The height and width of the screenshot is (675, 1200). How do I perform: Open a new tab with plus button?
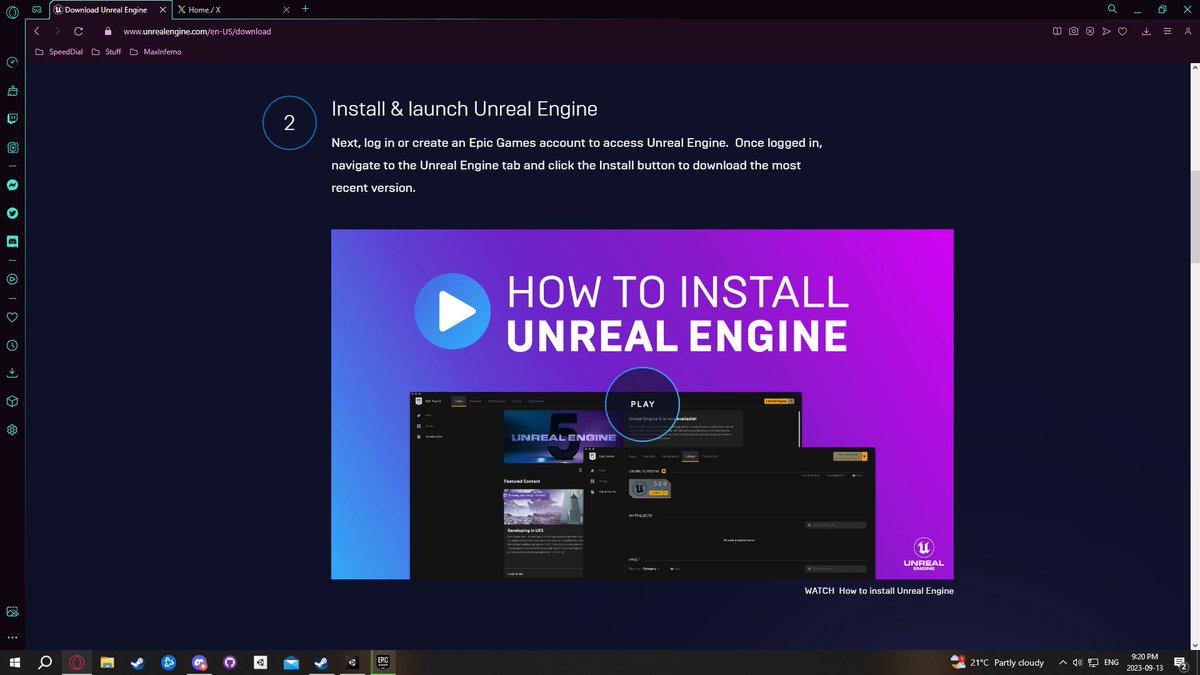(x=305, y=9)
